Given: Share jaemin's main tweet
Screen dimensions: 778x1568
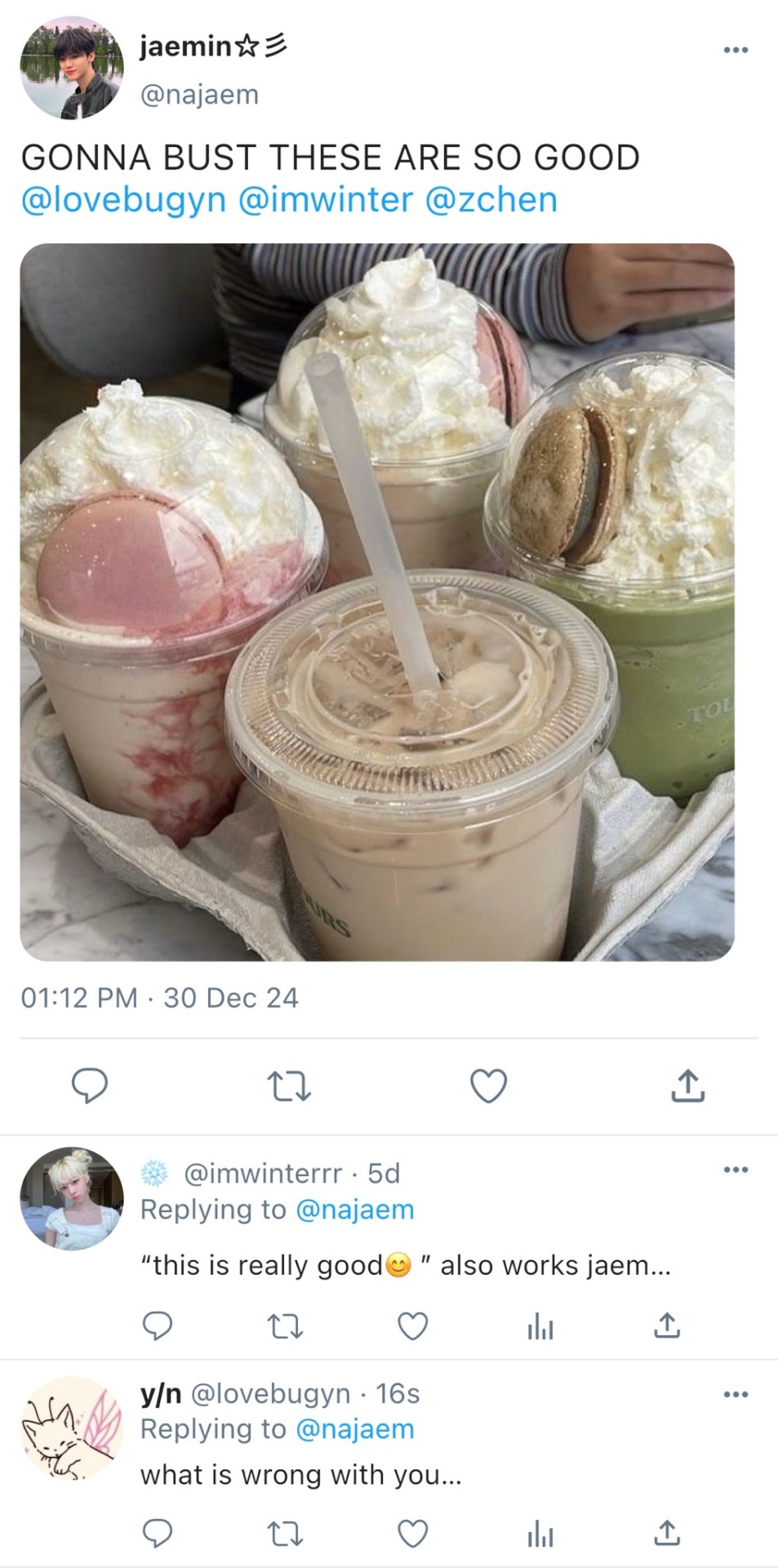Looking at the screenshot, I should [688, 1085].
